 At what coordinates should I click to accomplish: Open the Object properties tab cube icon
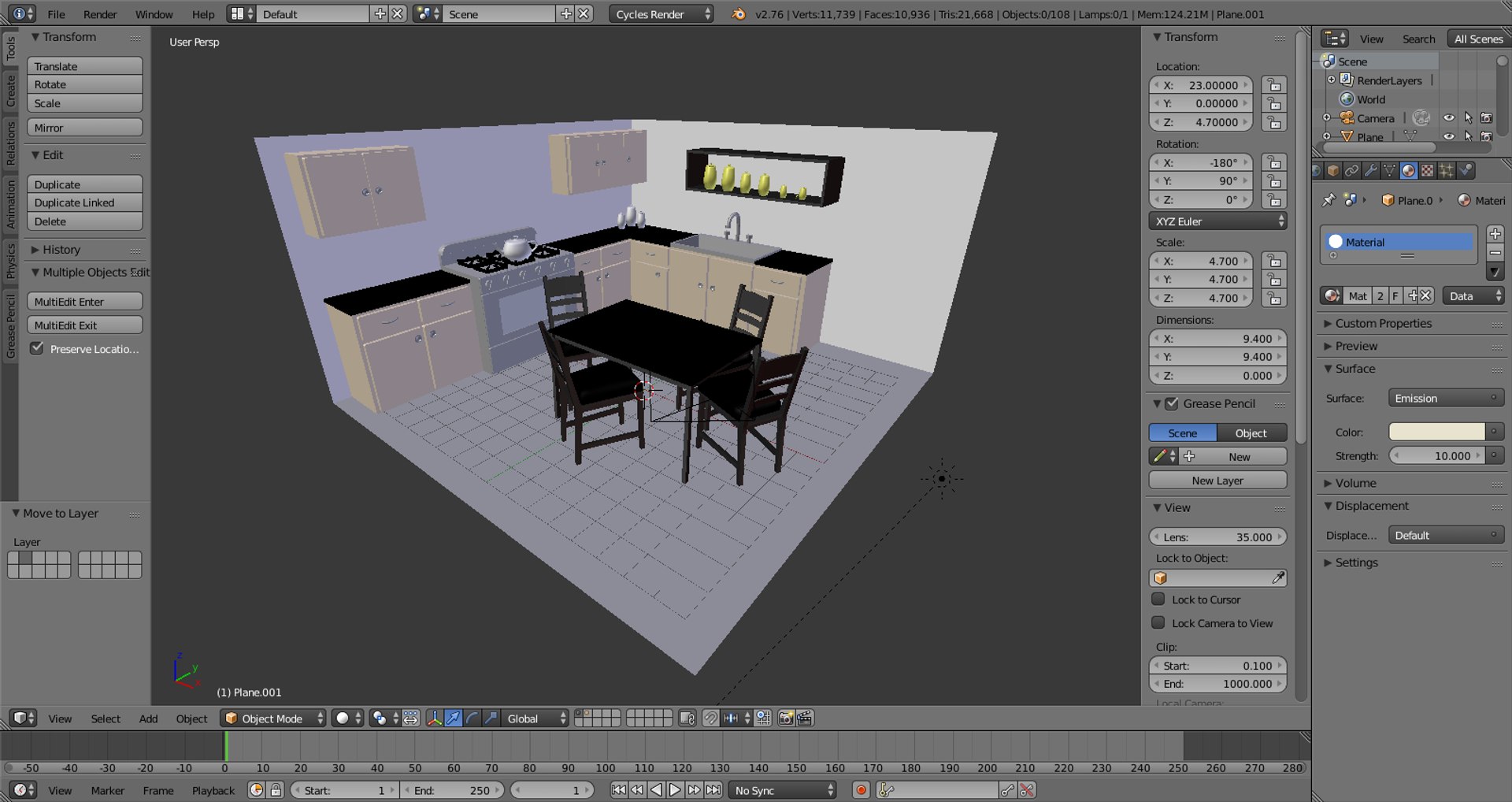point(1333,170)
